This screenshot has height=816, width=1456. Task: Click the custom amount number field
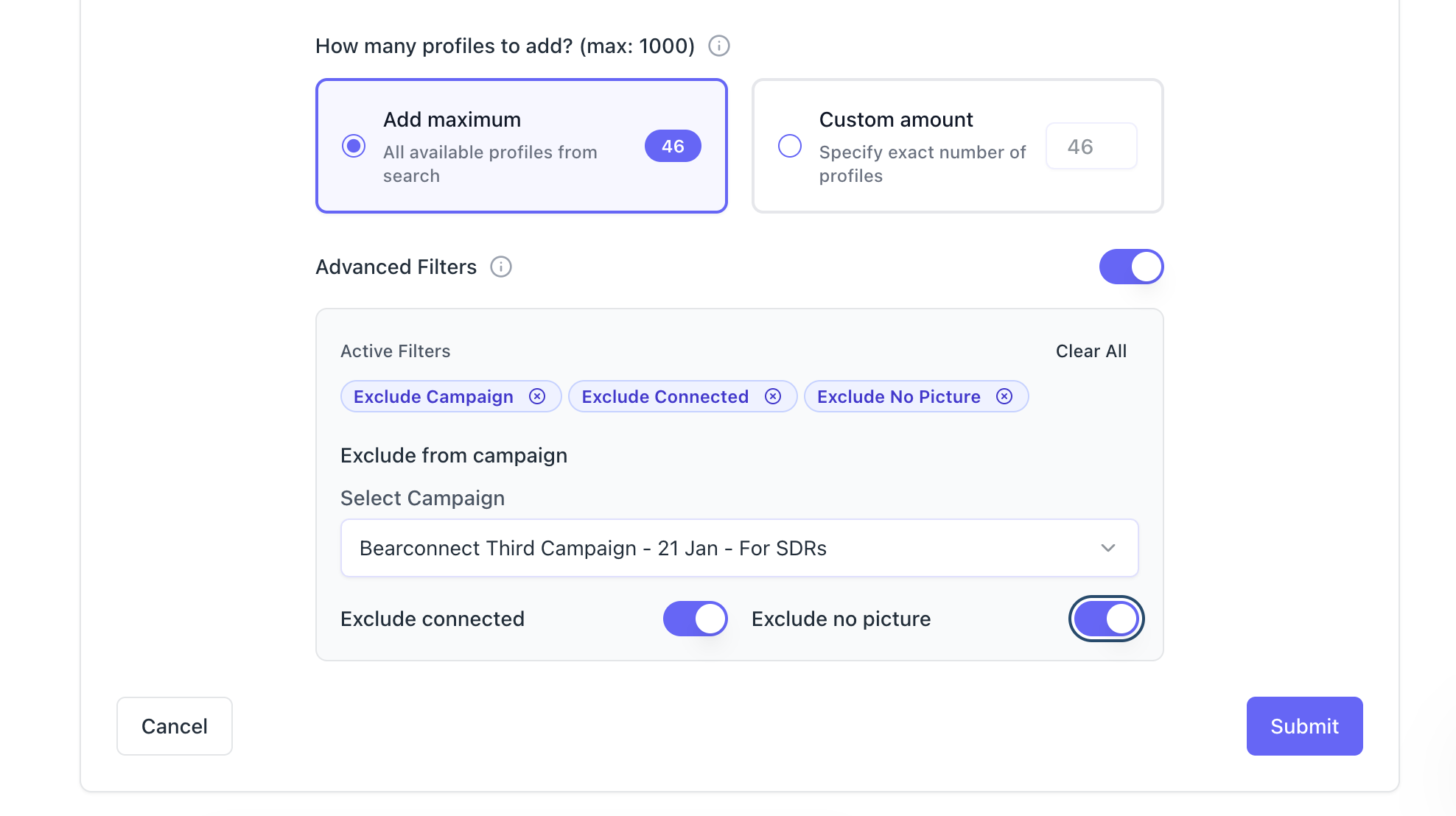(x=1091, y=147)
